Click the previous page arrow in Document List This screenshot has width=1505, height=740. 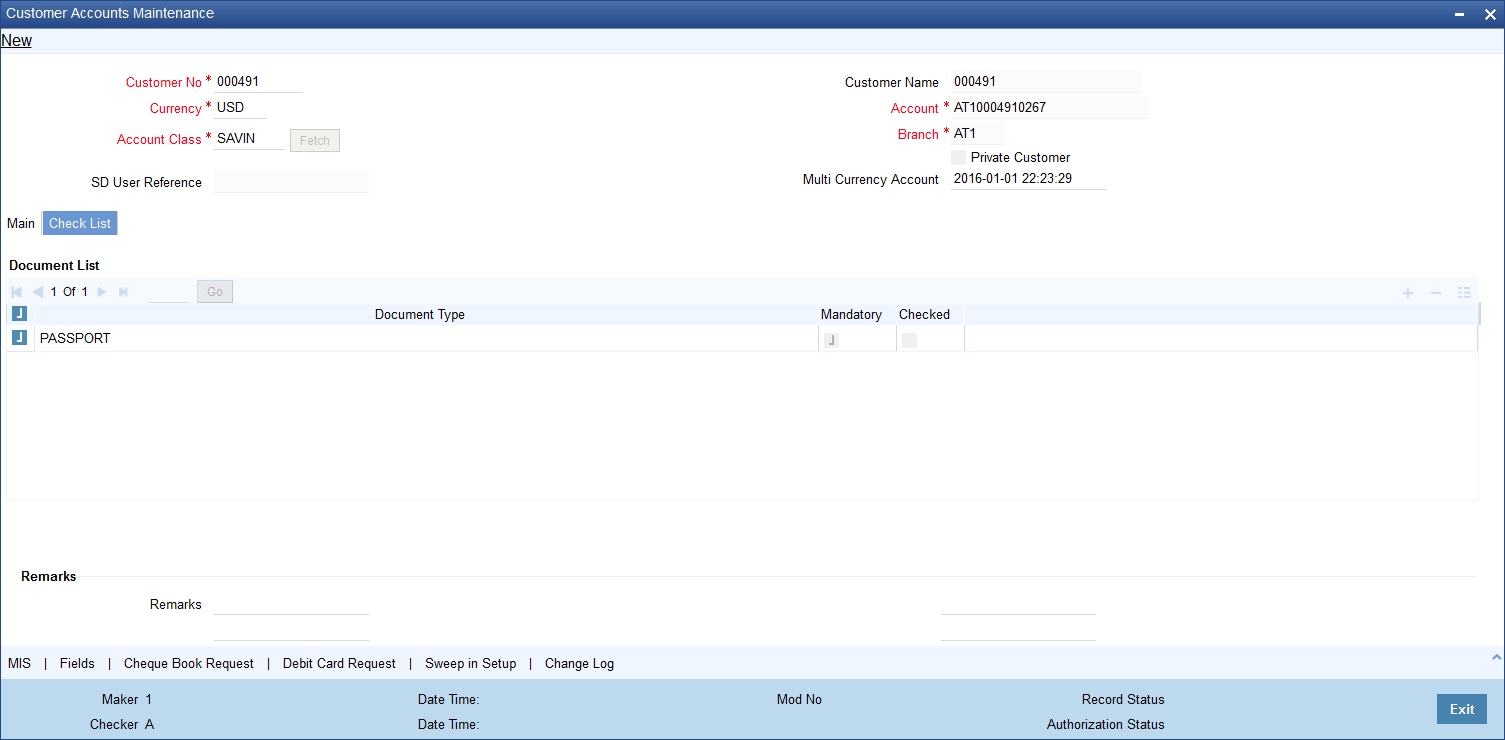pyautogui.click(x=37, y=291)
